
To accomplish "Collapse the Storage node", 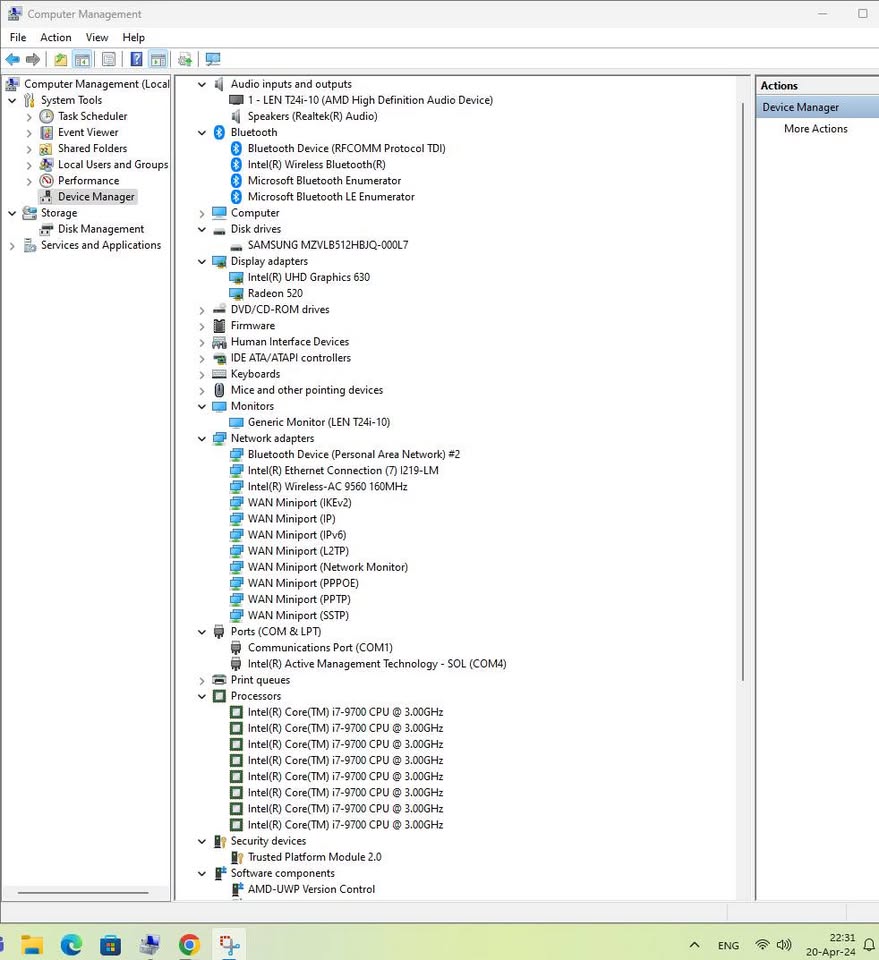I will (x=12, y=213).
